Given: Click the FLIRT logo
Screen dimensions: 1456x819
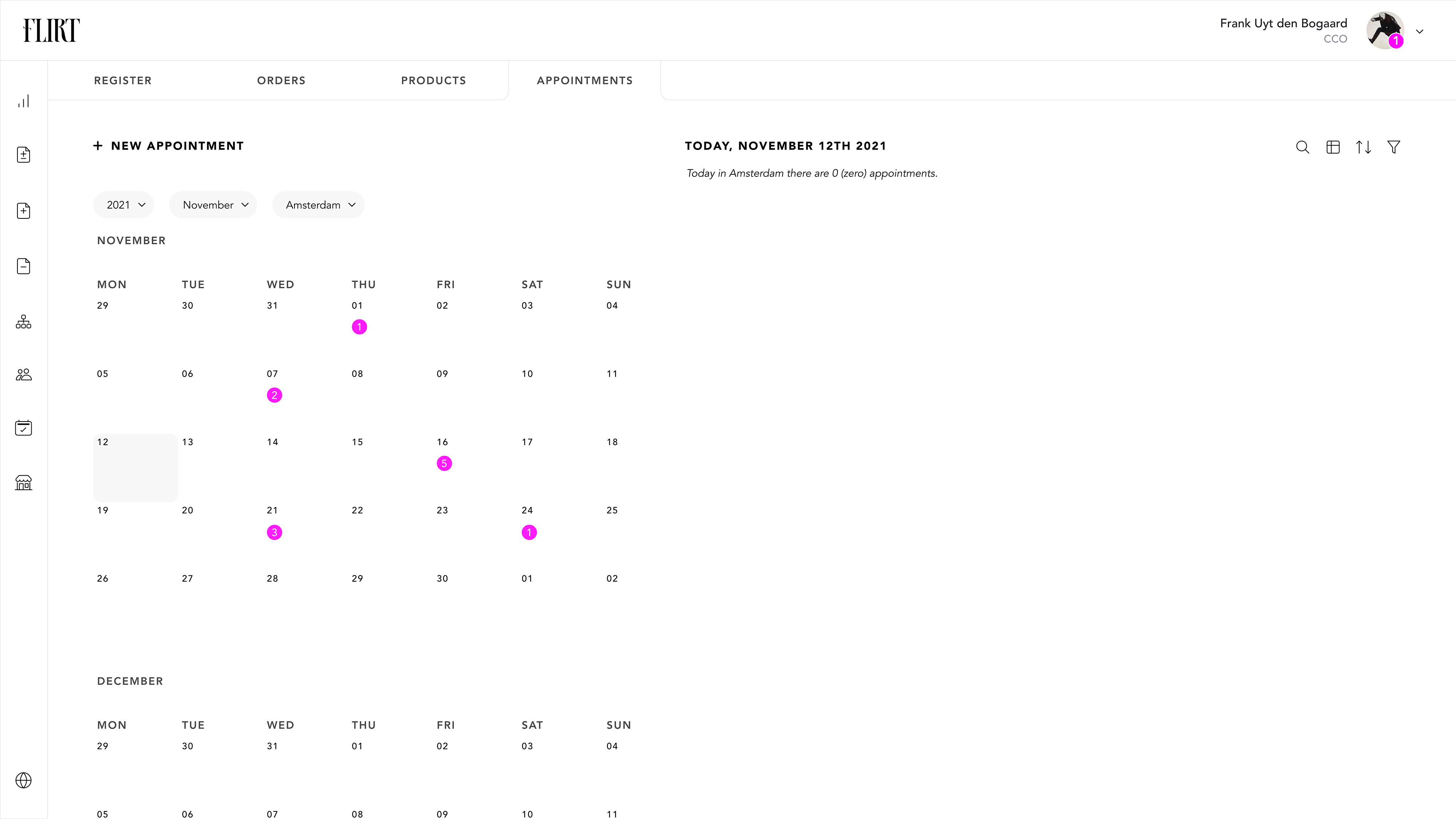Looking at the screenshot, I should coord(51,31).
